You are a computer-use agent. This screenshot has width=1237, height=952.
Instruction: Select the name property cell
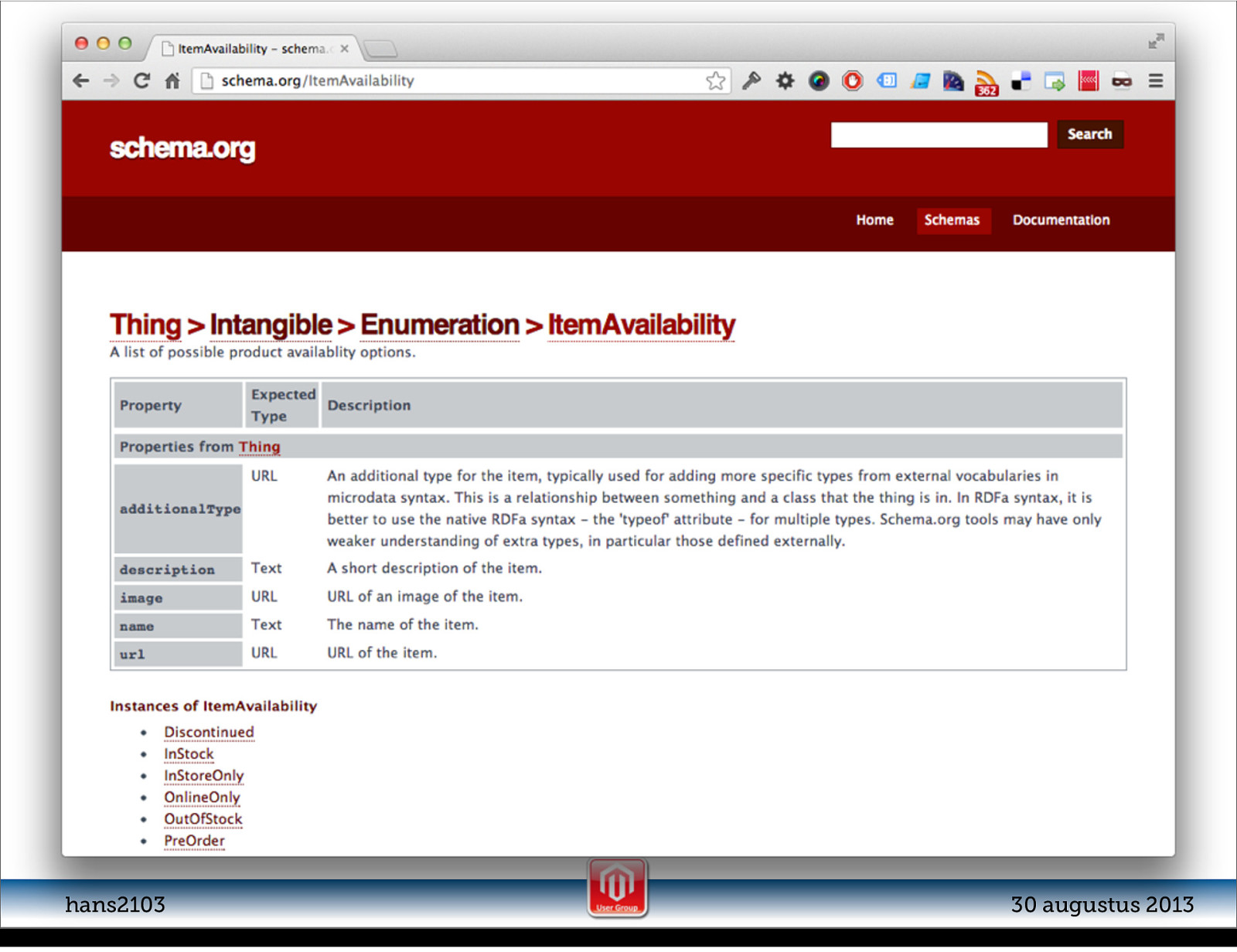(x=179, y=626)
